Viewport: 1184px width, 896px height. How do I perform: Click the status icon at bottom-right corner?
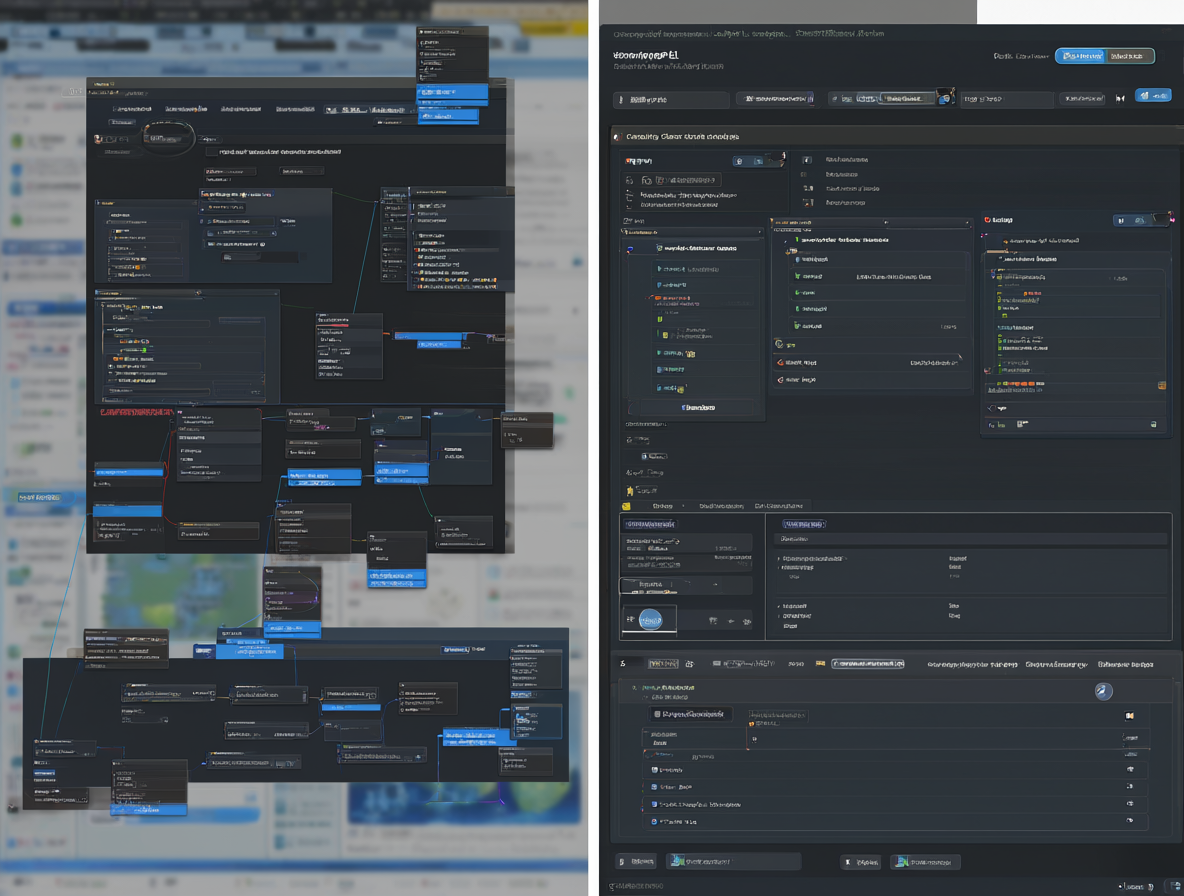tap(1175, 886)
